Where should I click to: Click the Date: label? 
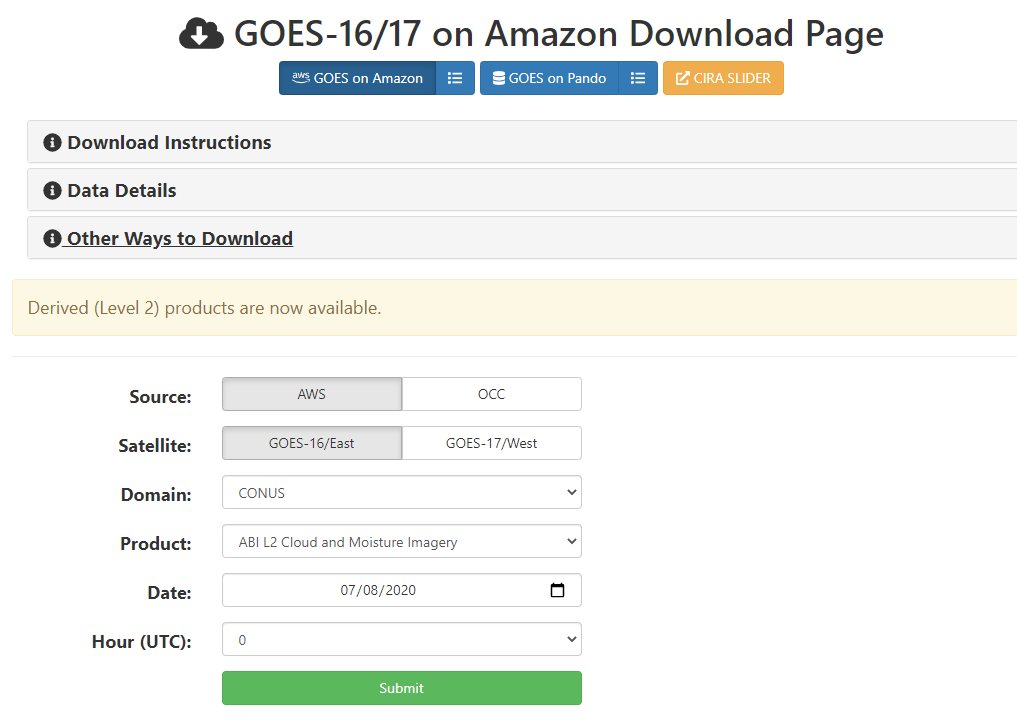pyautogui.click(x=169, y=593)
